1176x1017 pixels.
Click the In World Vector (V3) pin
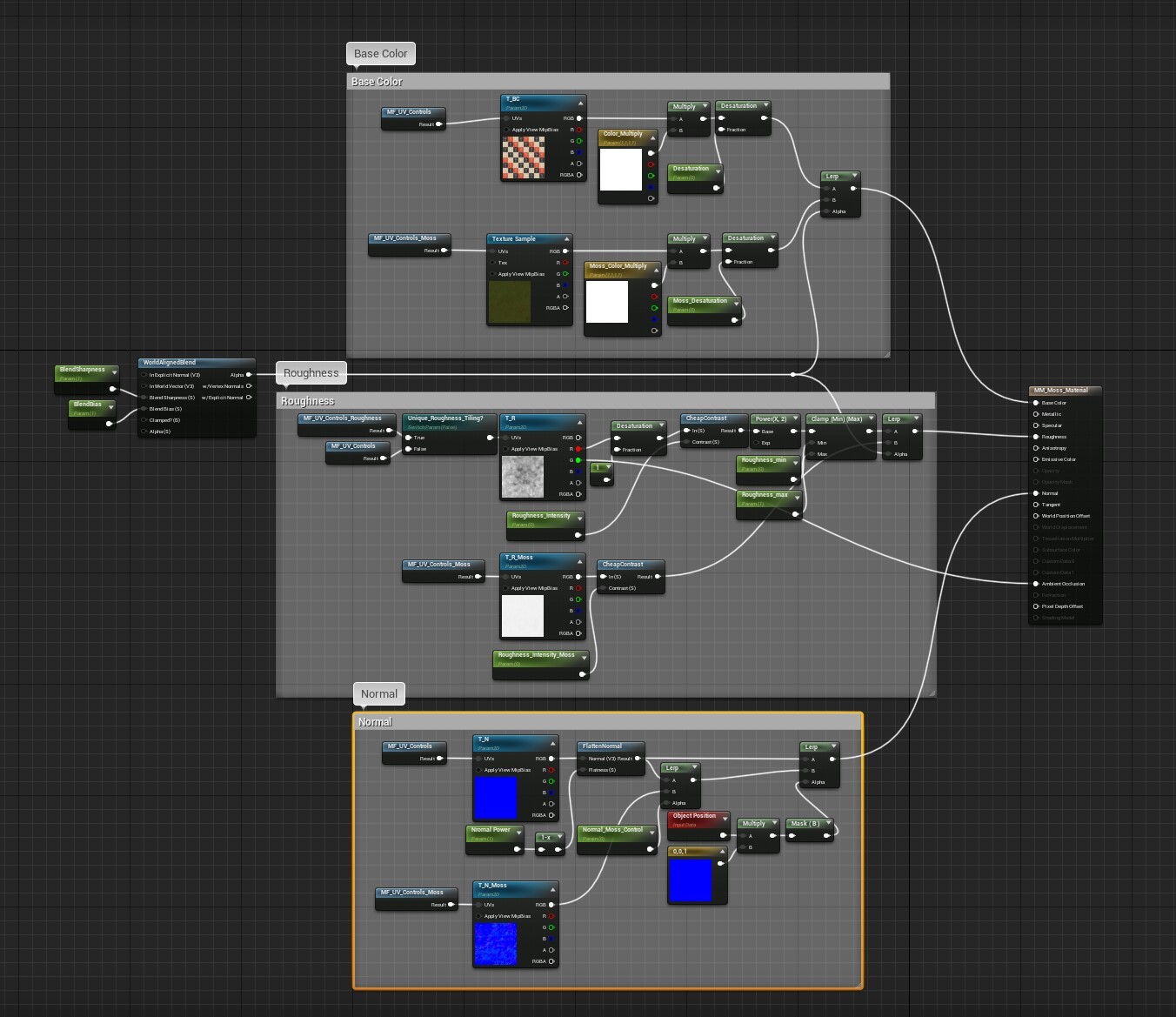tap(144, 386)
